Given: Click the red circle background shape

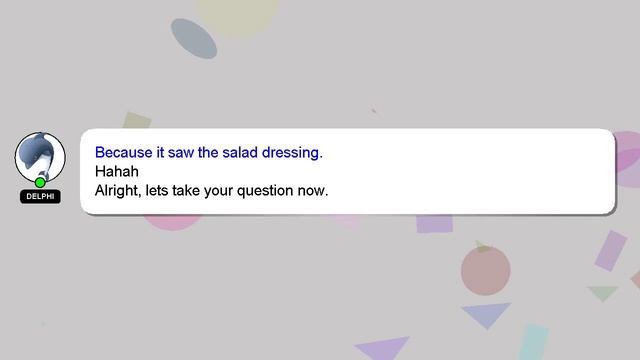Looking at the screenshot, I should coord(486,270).
